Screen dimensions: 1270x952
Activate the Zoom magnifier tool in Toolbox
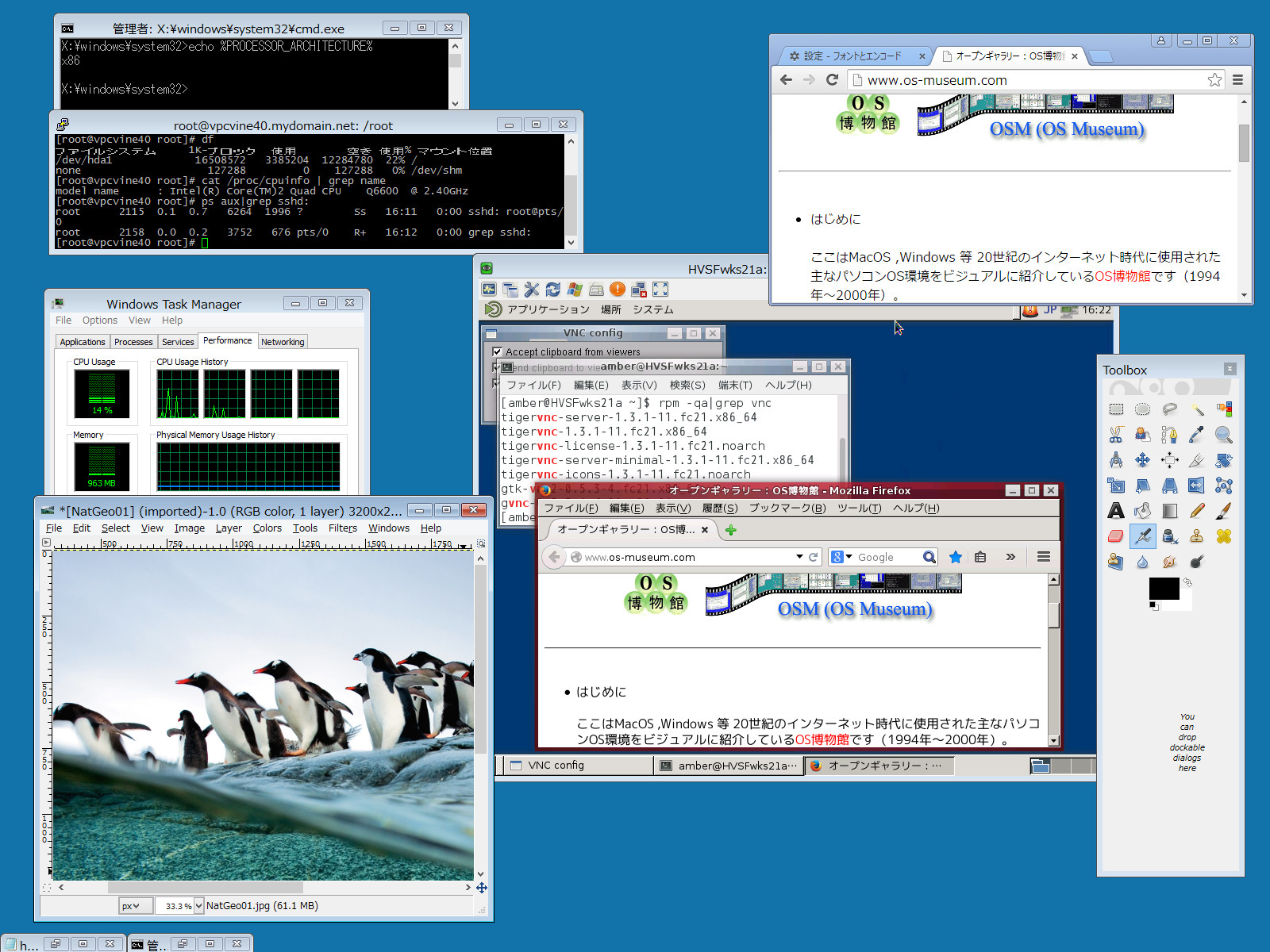coord(1224,435)
